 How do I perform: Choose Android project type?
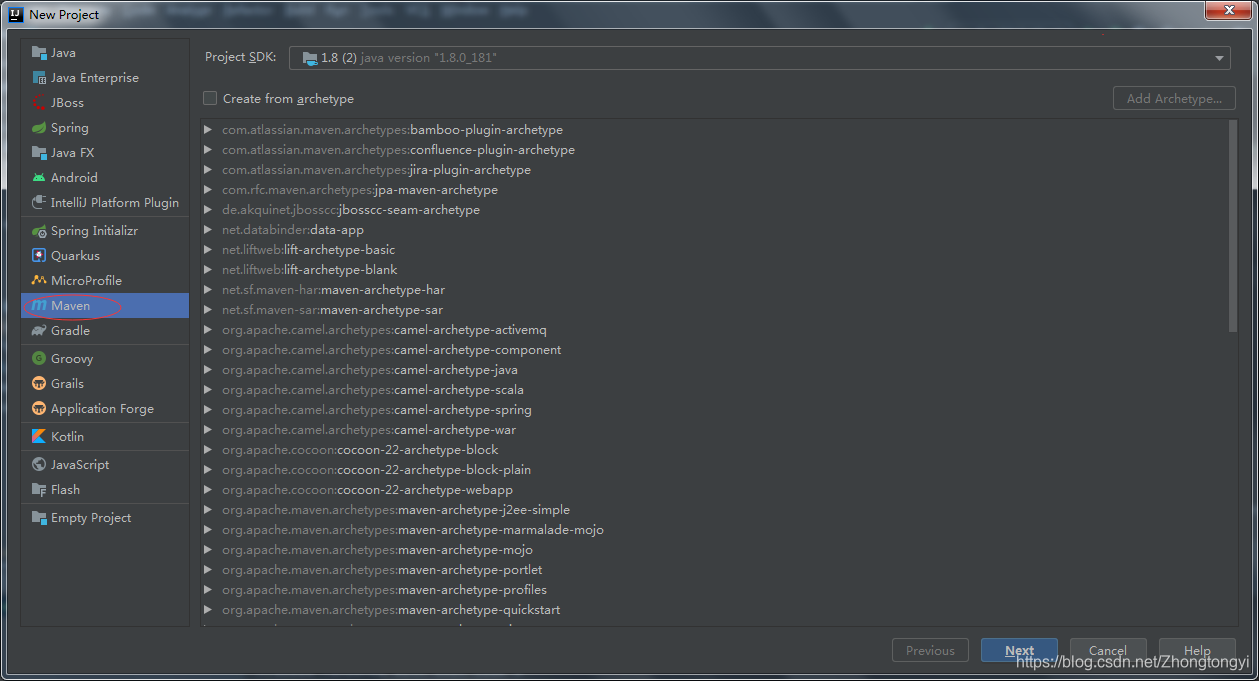105,178
